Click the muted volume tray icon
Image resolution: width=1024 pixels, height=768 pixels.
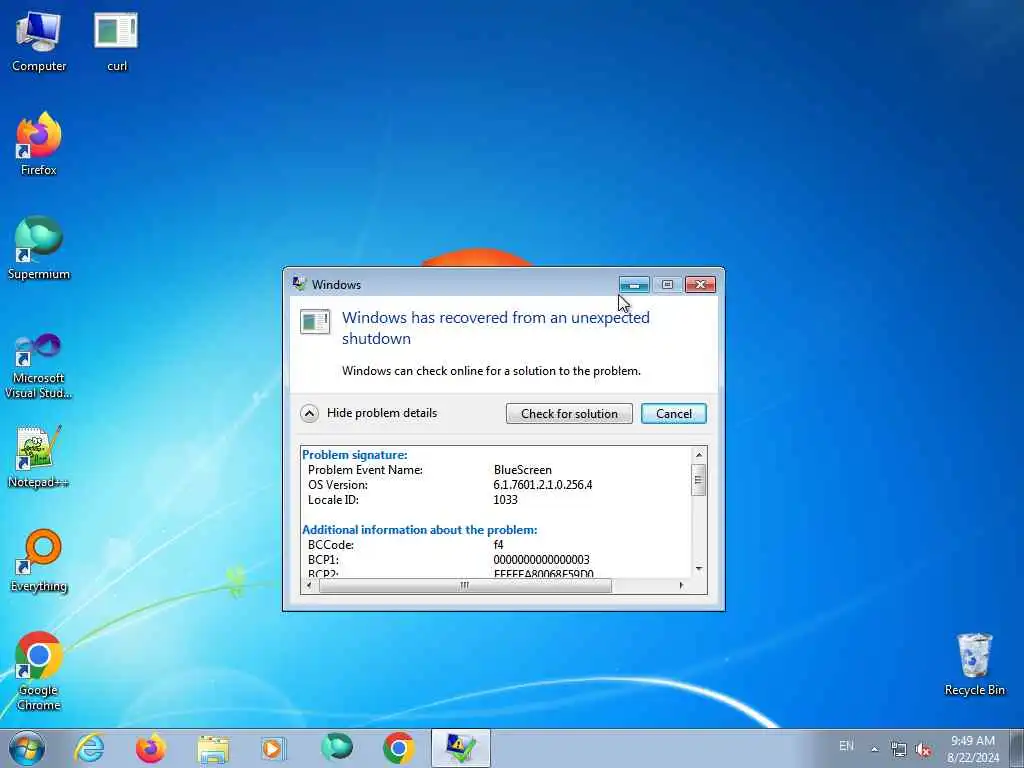(x=923, y=749)
